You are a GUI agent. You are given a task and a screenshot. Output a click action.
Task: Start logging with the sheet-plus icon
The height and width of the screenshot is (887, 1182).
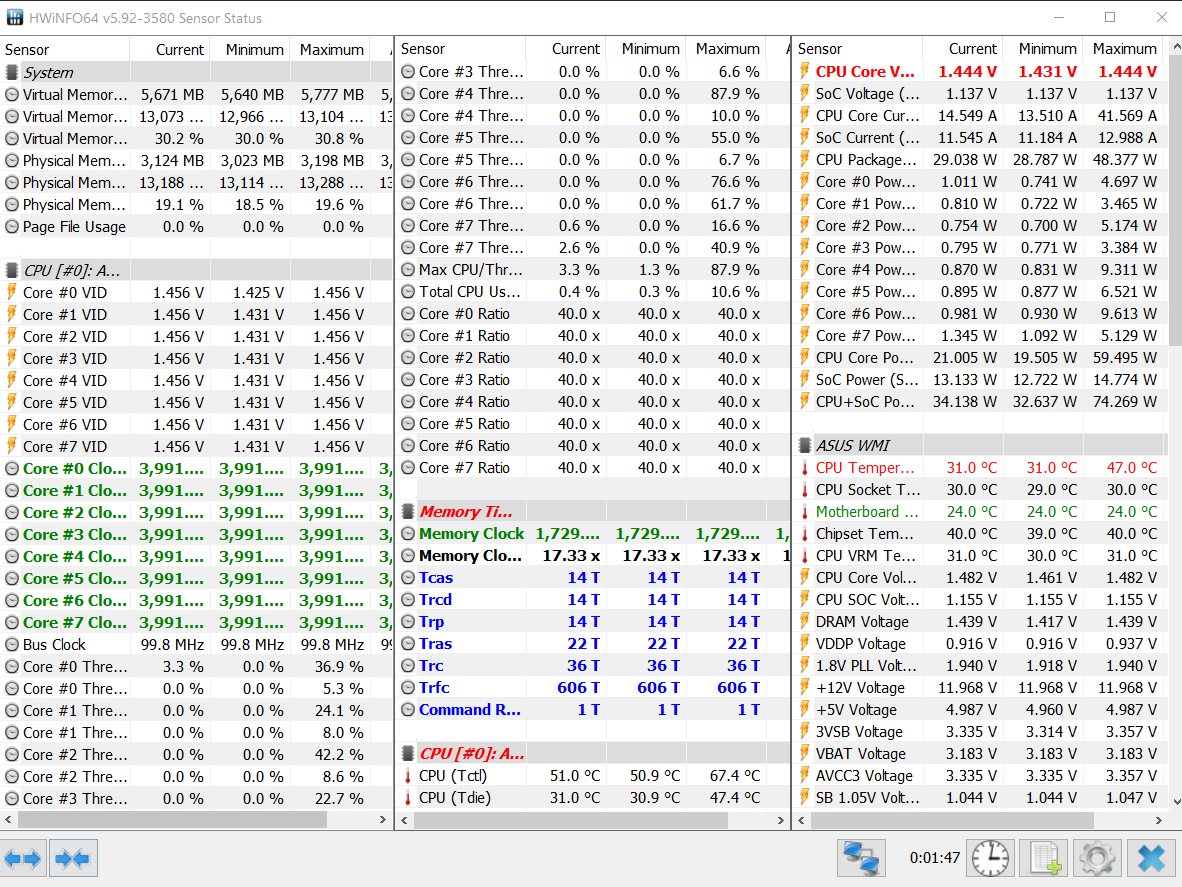pyautogui.click(x=1045, y=858)
